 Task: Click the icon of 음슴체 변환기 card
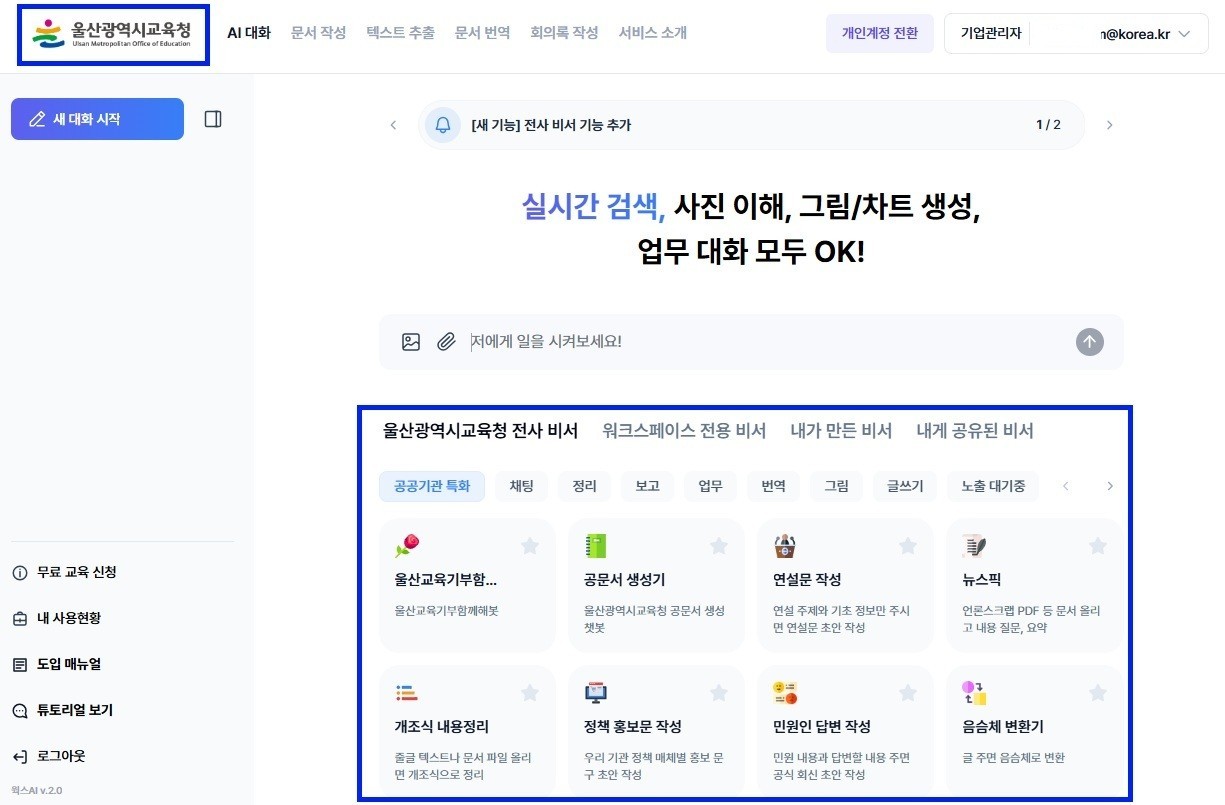(x=974, y=692)
